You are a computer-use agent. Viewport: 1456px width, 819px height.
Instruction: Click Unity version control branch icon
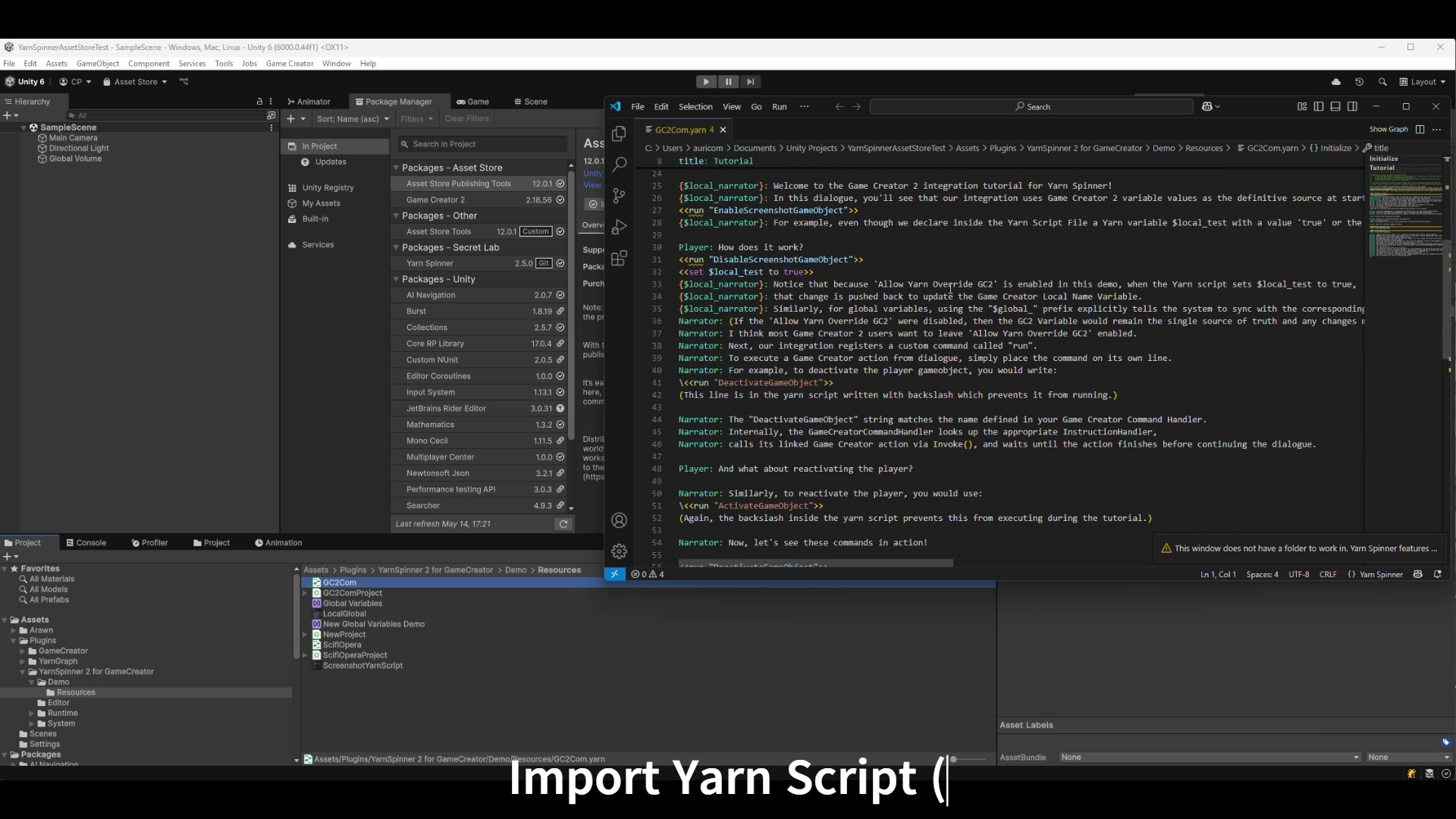(x=184, y=82)
